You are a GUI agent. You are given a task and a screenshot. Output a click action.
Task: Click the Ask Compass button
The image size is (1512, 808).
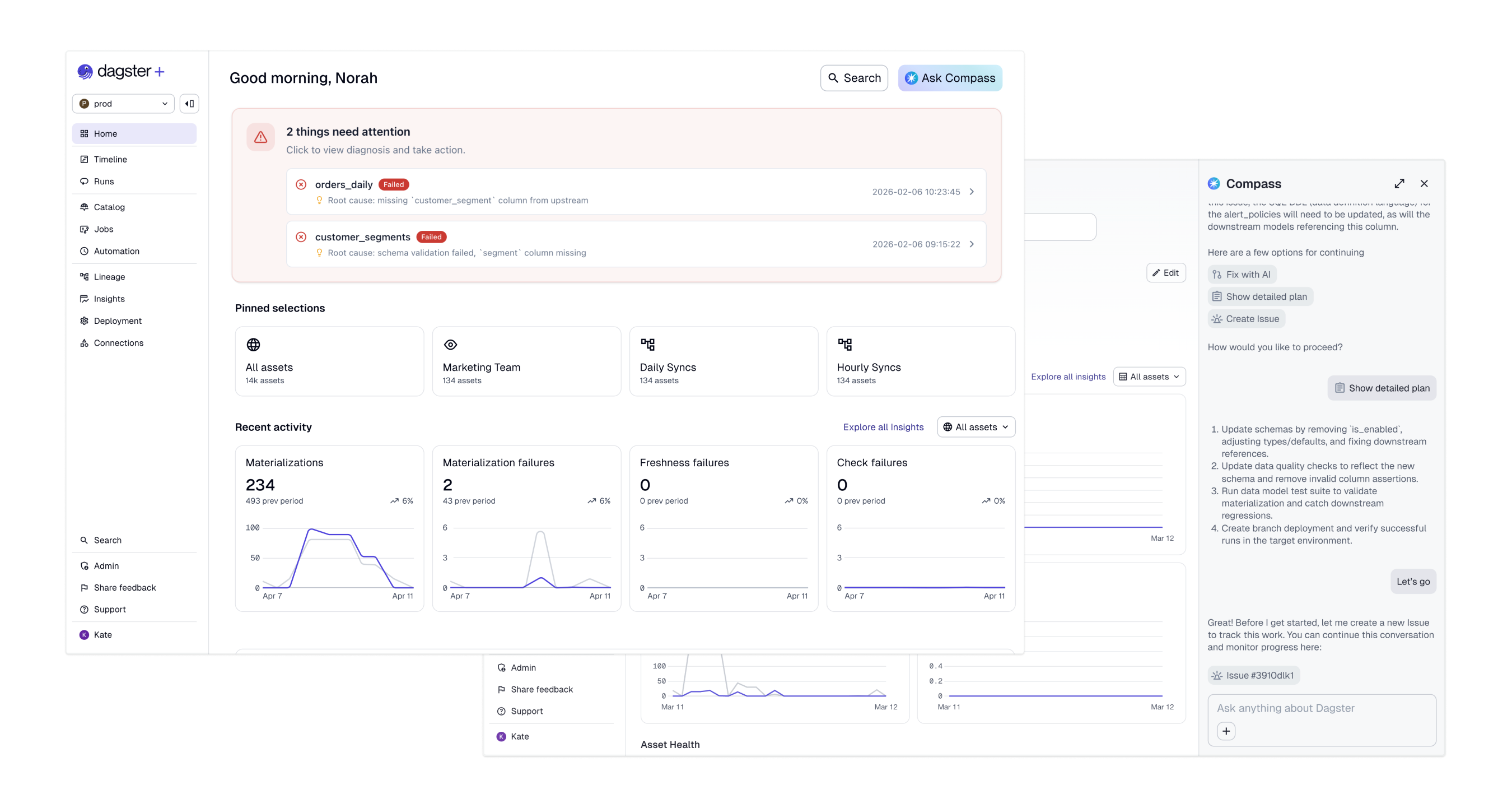[950, 78]
